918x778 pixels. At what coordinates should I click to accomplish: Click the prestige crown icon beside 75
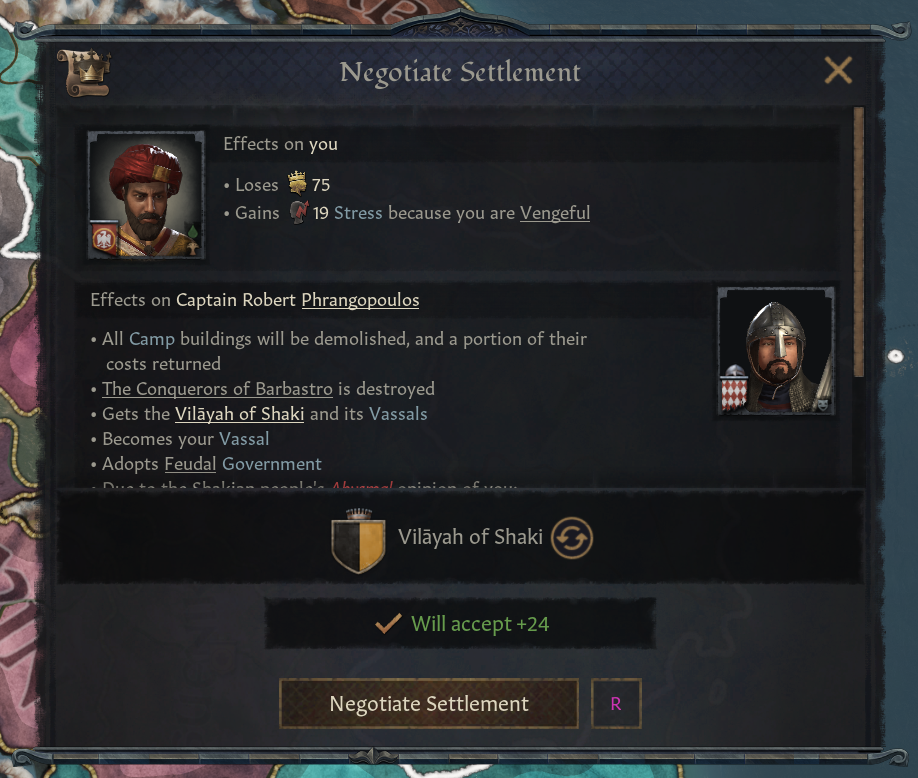pyautogui.click(x=297, y=184)
